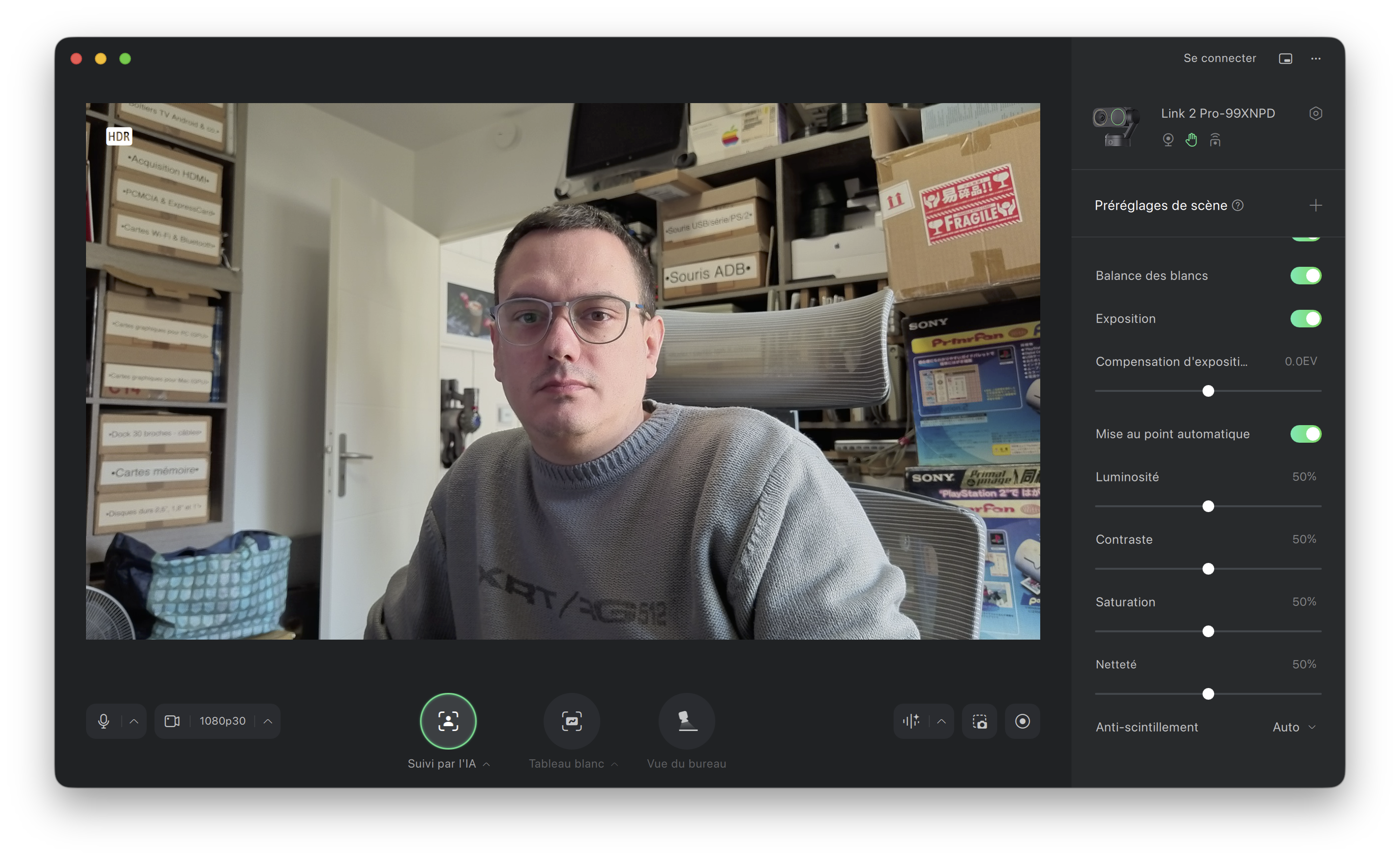The height and width of the screenshot is (860, 1400).
Task: Turn off the Exposition switch
Action: pyautogui.click(x=1305, y=319)
